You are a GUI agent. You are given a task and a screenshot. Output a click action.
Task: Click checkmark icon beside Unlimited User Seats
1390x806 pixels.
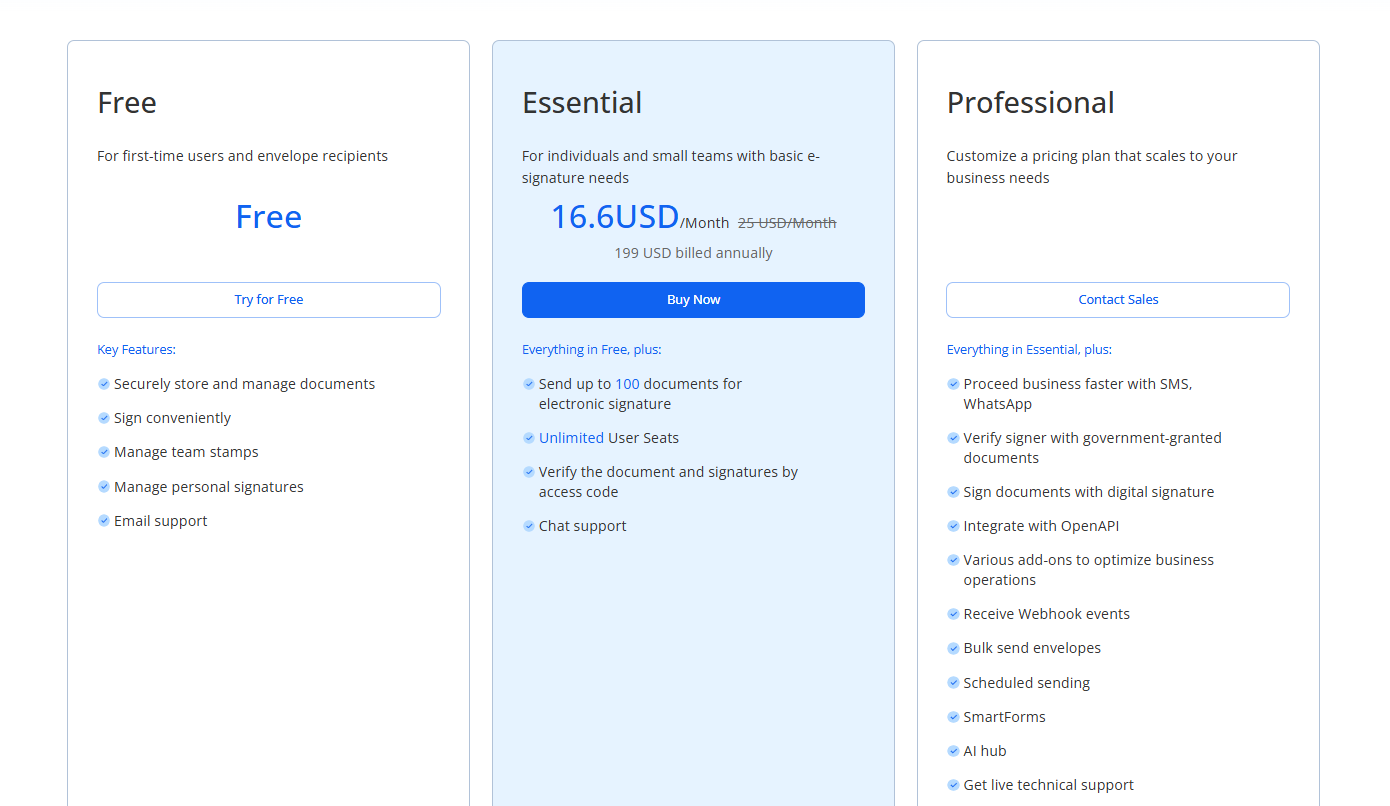click(x=529, y=438)
